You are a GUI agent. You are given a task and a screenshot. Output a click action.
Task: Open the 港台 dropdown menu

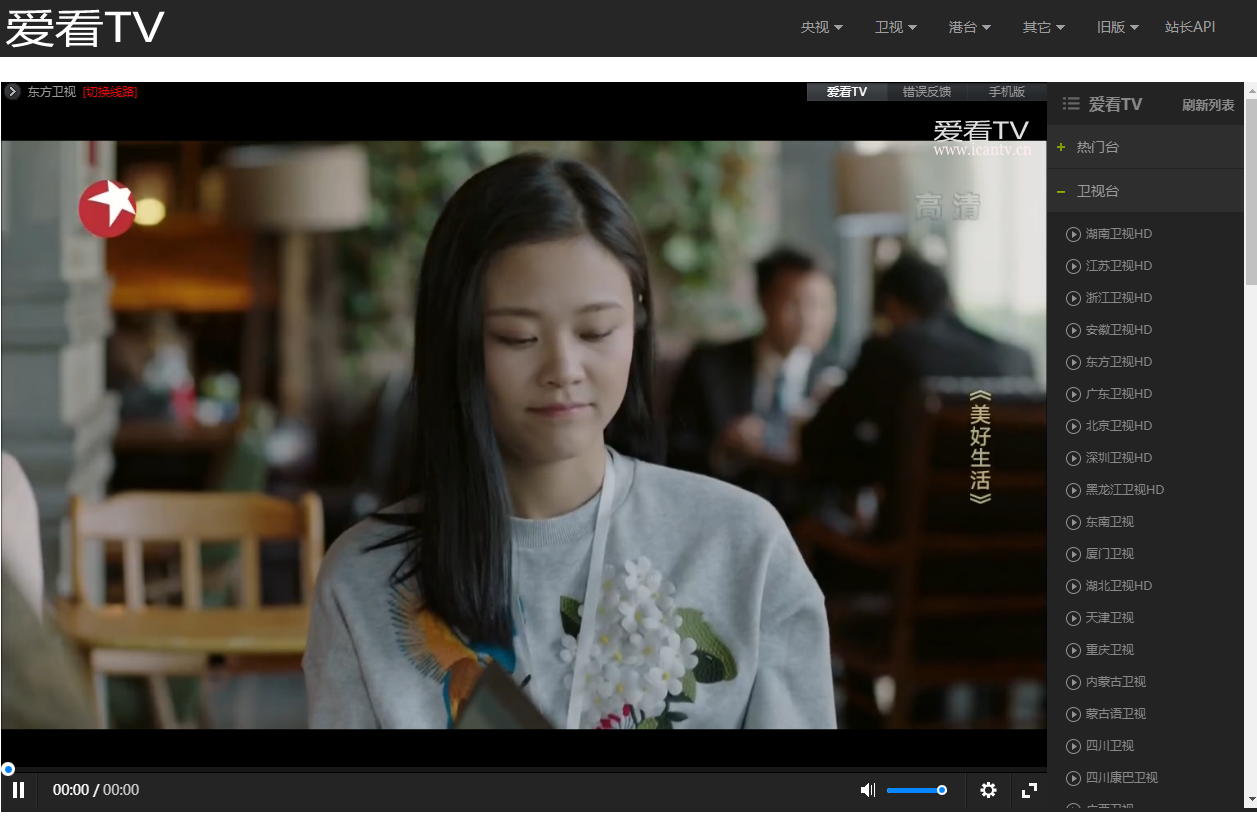(x=969, y=27)
